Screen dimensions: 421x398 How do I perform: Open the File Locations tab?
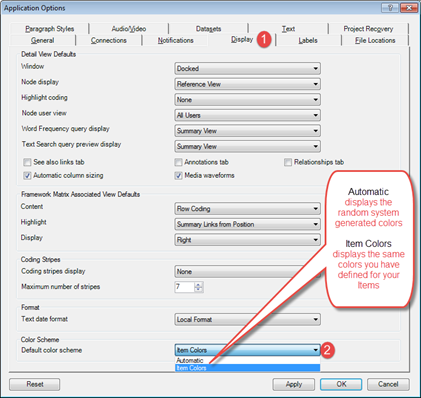pyautogui.click(x=375, y=40)
